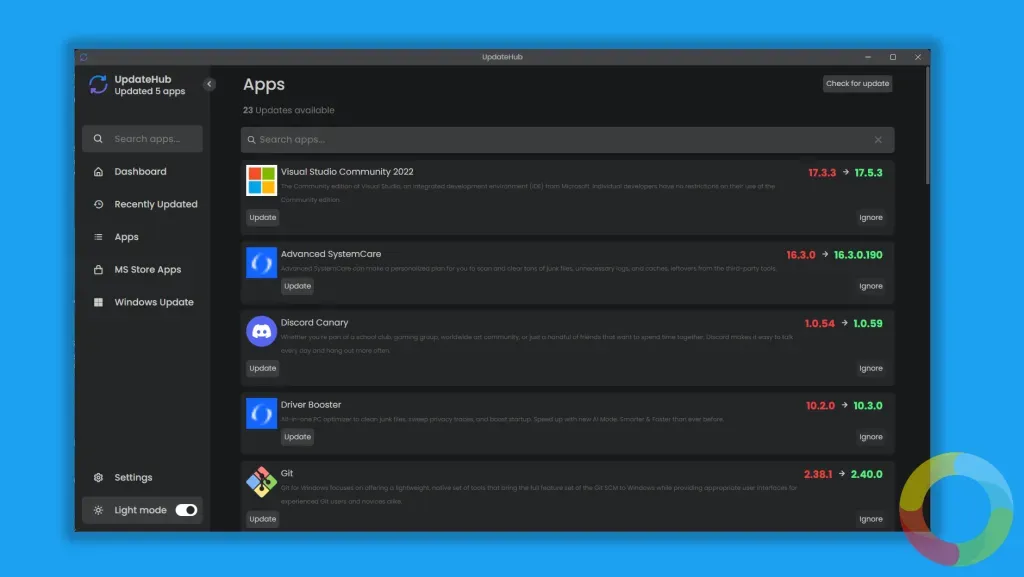Click the main search magnifier icon

251,140
